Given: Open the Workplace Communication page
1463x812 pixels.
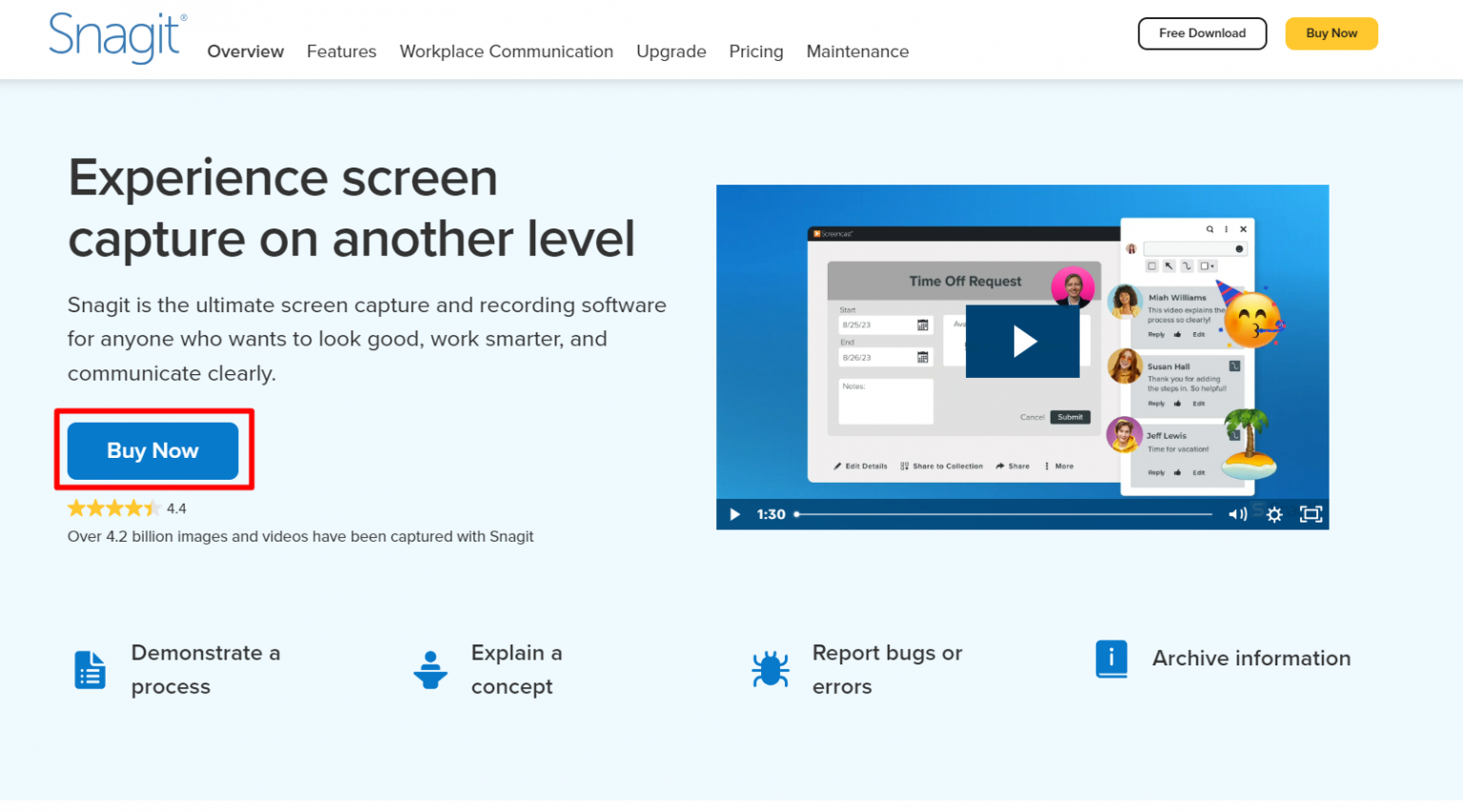Looking at the screenshot, I should [506, 51].
